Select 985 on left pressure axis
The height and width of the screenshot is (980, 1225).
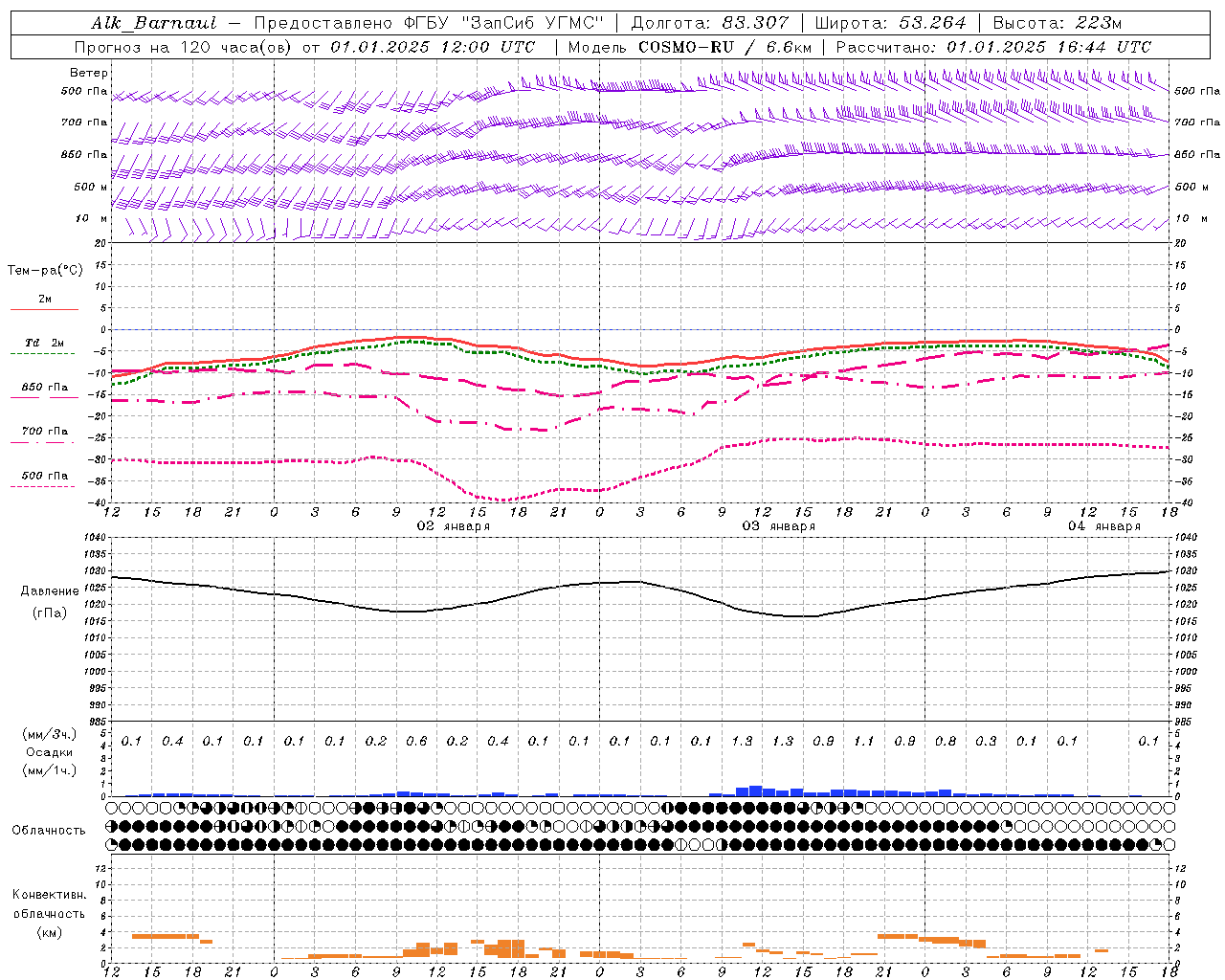coord(99,723)
